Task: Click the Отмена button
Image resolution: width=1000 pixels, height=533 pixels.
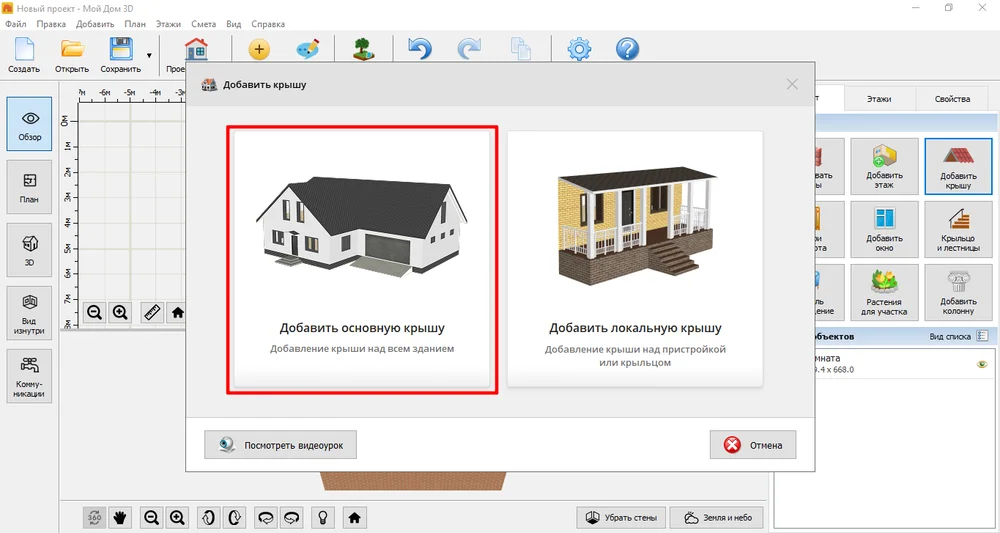Action: pyautogui.click(x=753, y=445)
